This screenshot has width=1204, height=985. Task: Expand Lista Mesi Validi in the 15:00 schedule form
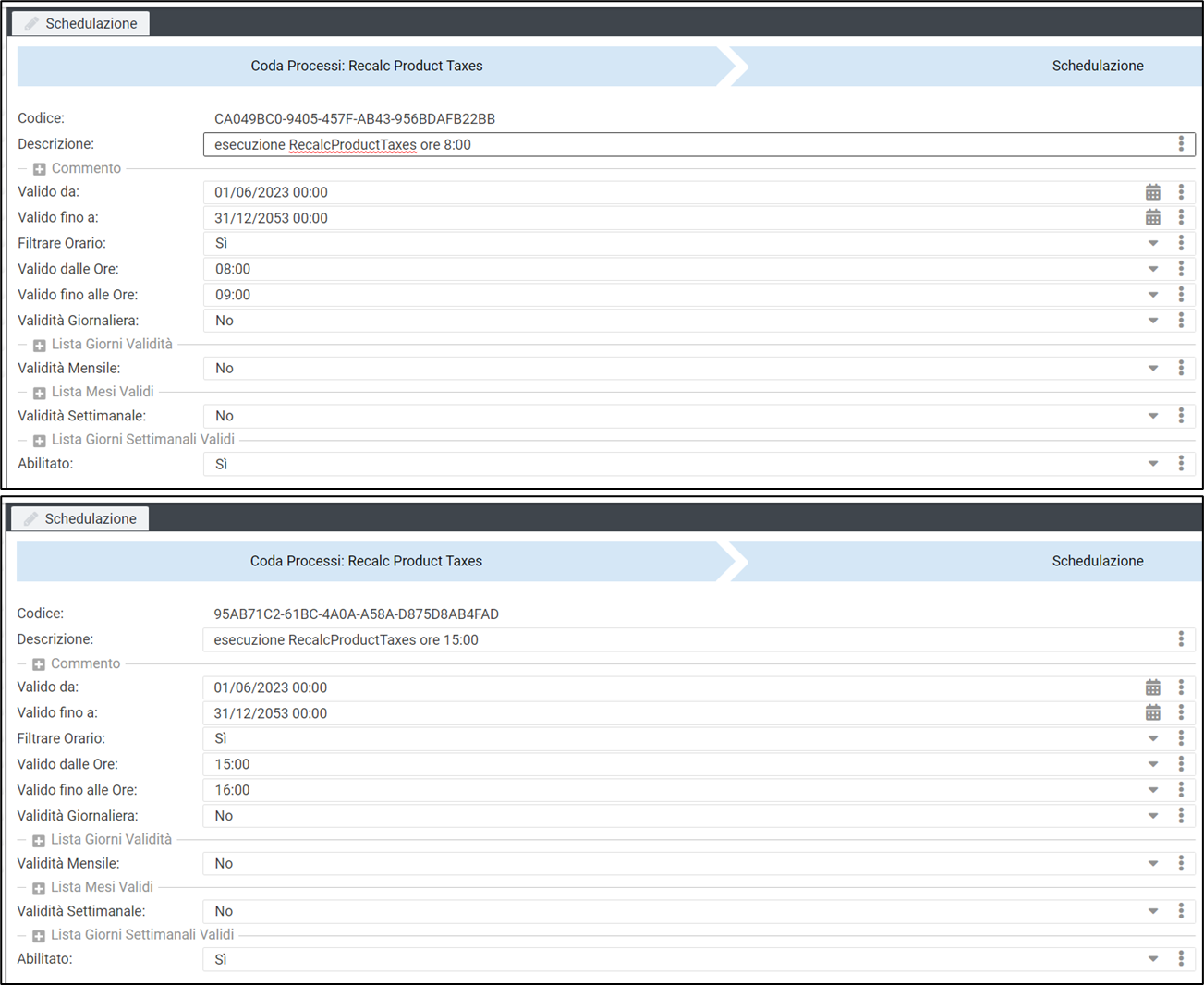[39, 888]
